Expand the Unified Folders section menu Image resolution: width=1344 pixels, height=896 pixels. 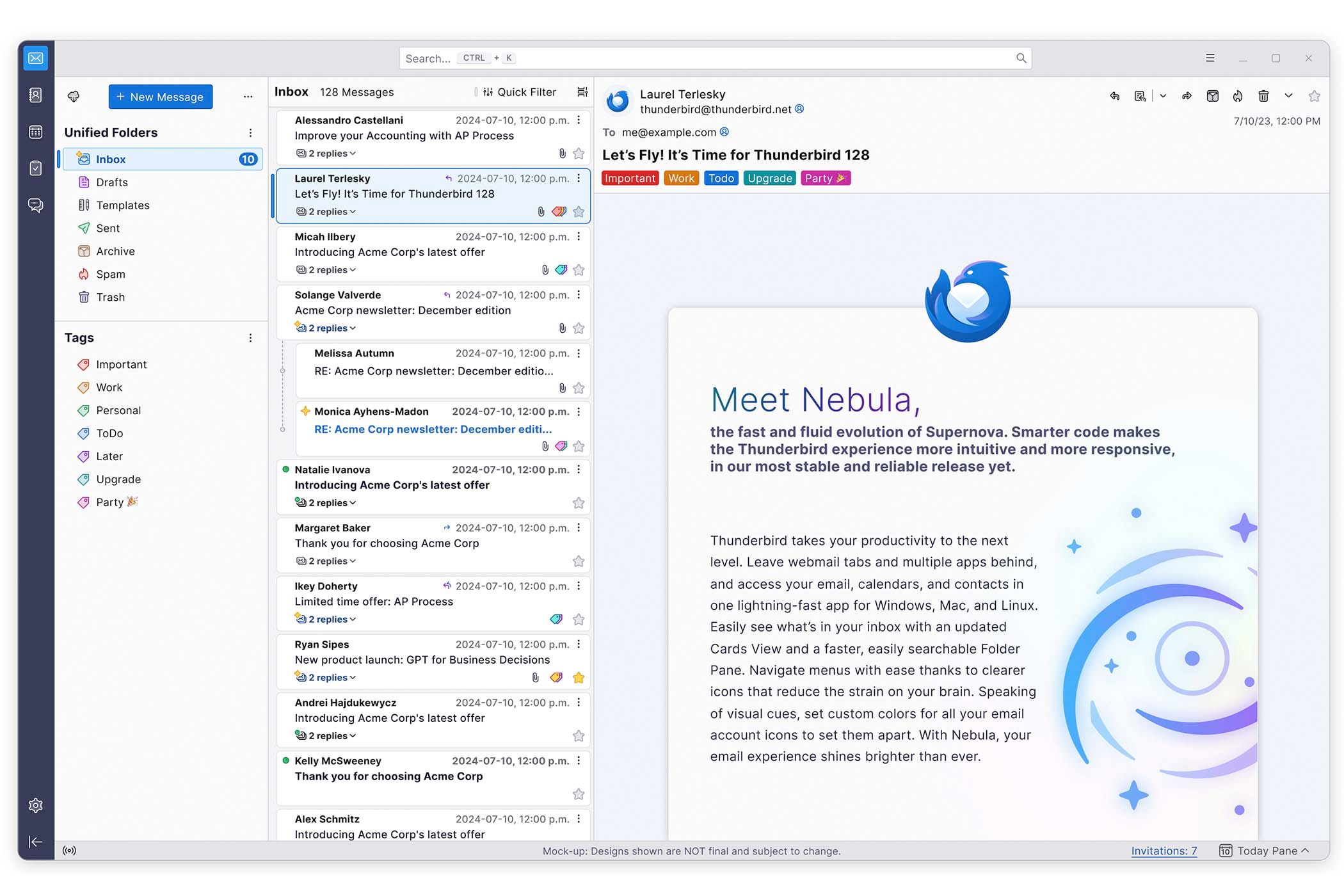(250, 132)
